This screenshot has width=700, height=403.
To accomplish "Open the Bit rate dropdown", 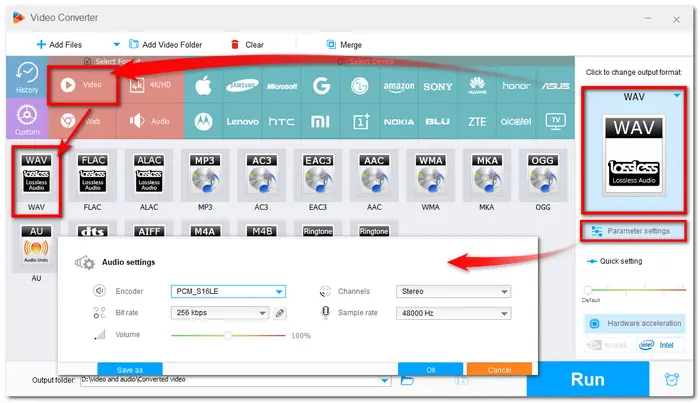I will point(220,313).
